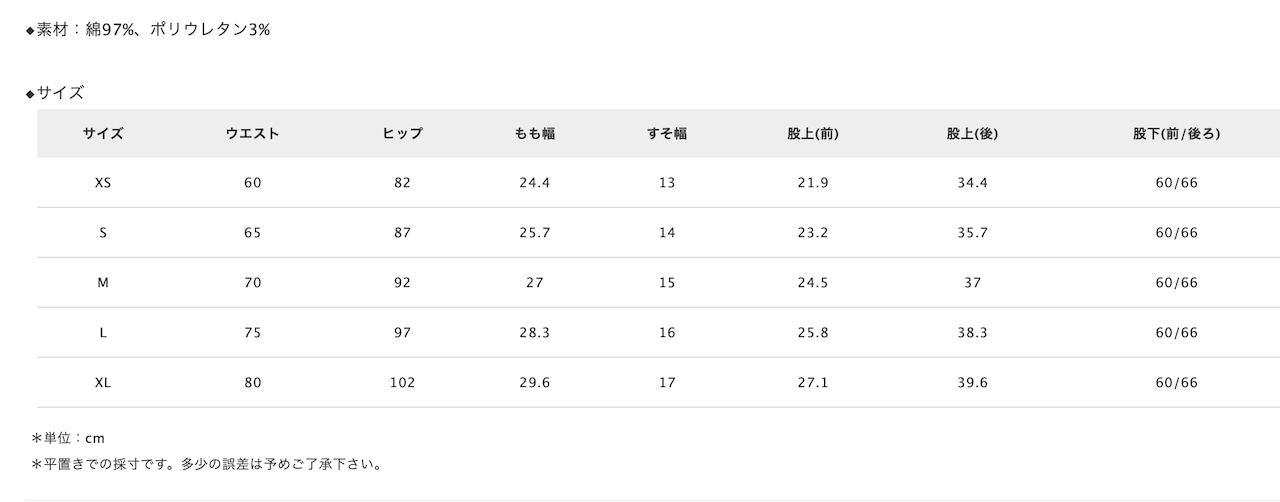Viewport: 1280px width, 502px height.
Task: Click the XS size row label
Action: pos(103,183)
